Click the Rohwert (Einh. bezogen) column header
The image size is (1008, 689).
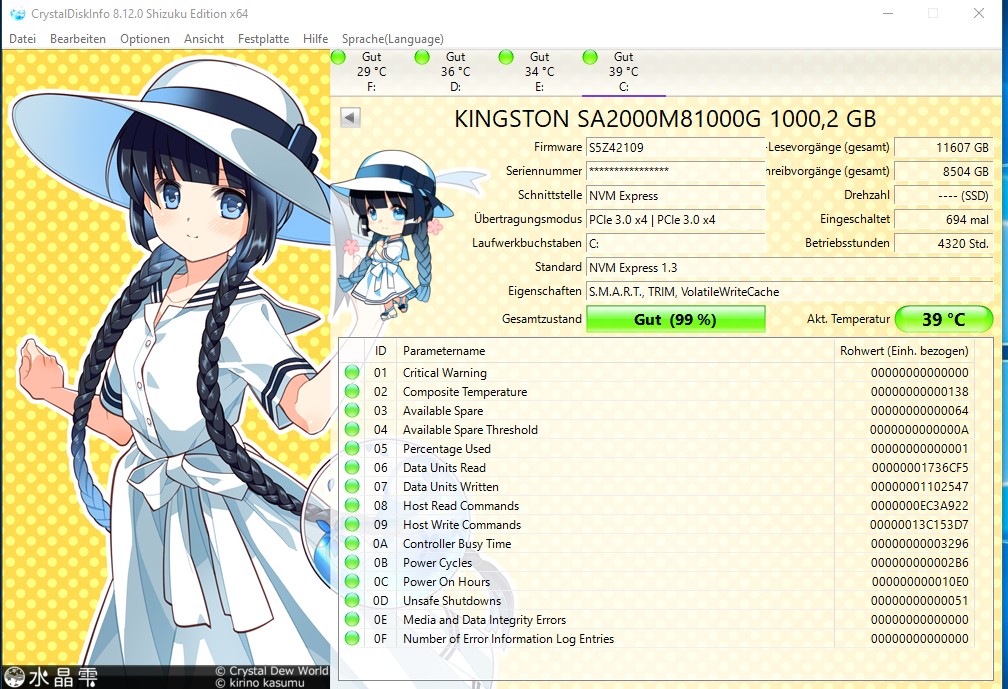904,350
